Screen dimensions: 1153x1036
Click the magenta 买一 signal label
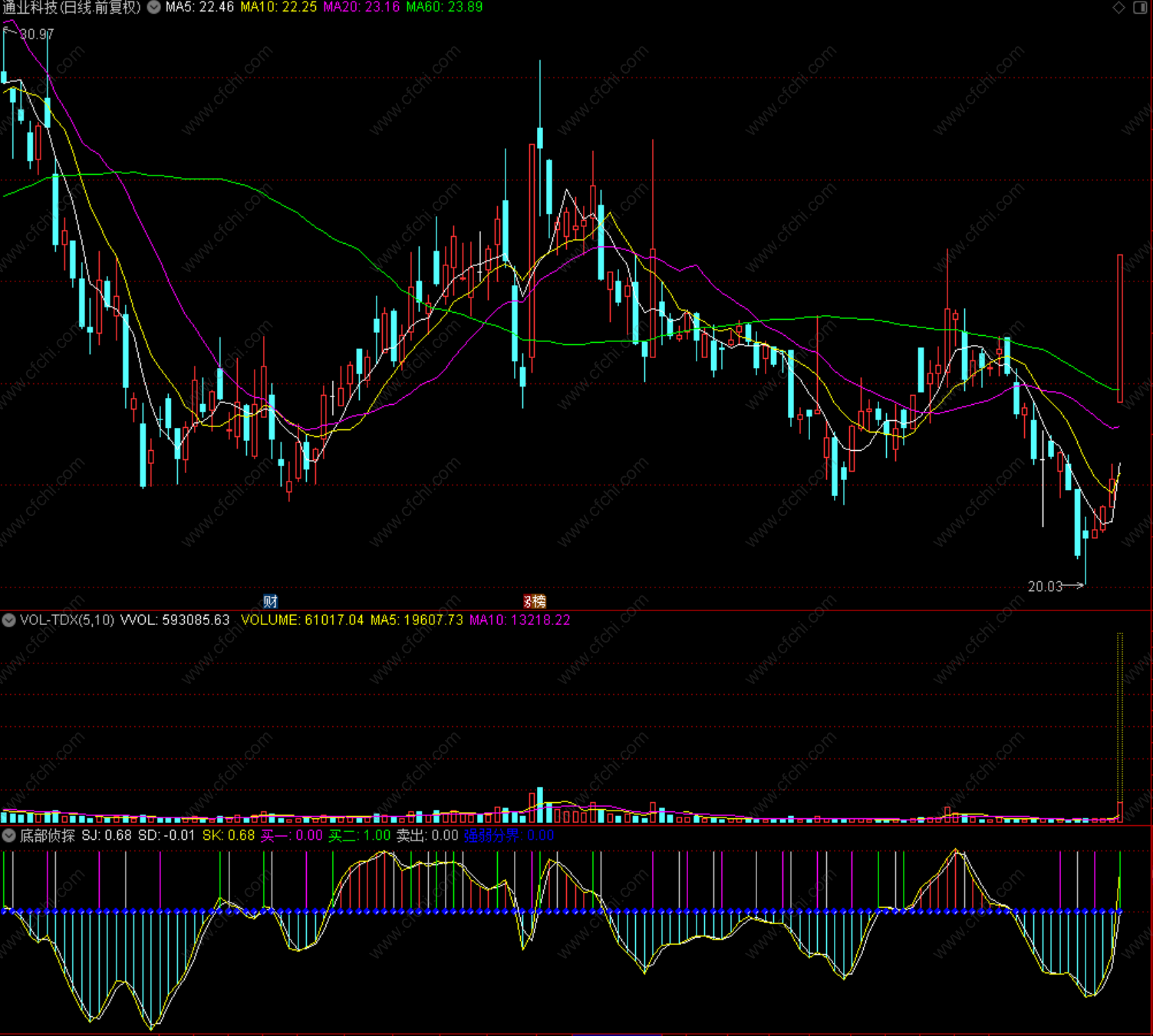pos(292,836)
